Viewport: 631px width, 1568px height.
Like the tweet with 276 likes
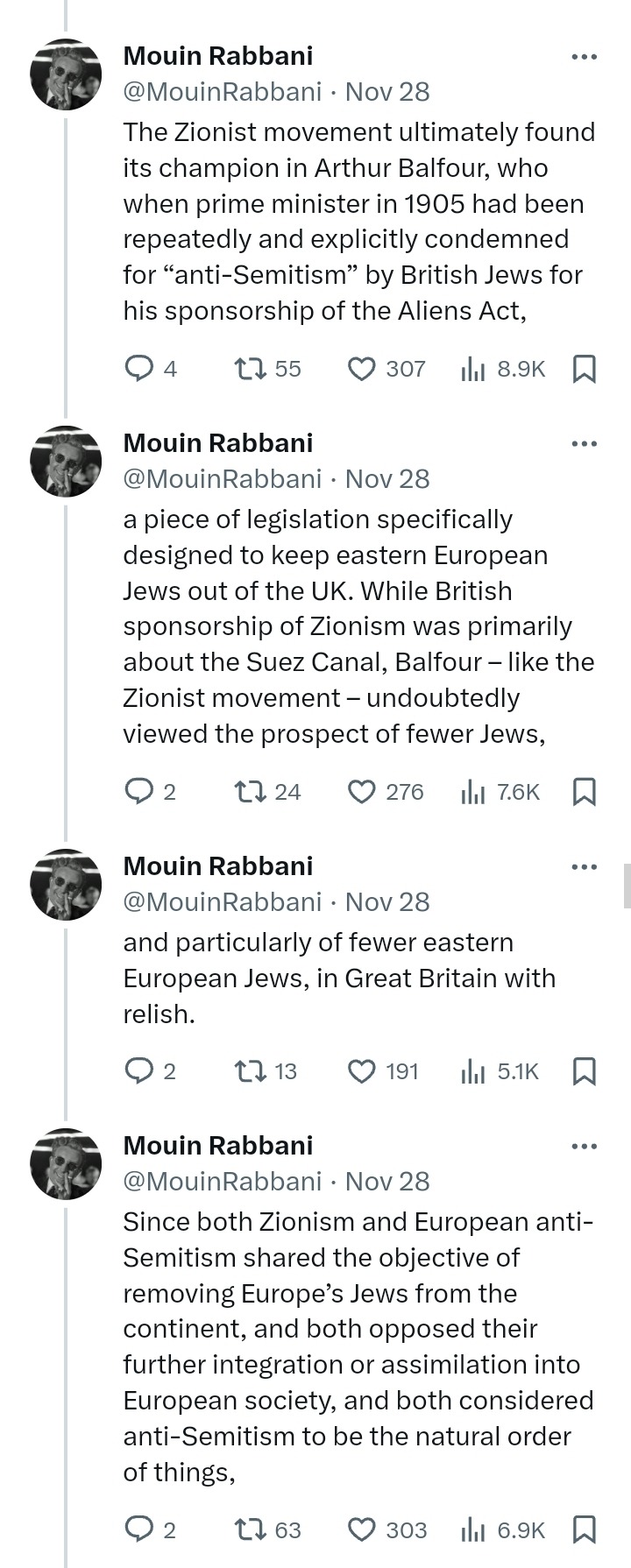pos(361,792)
